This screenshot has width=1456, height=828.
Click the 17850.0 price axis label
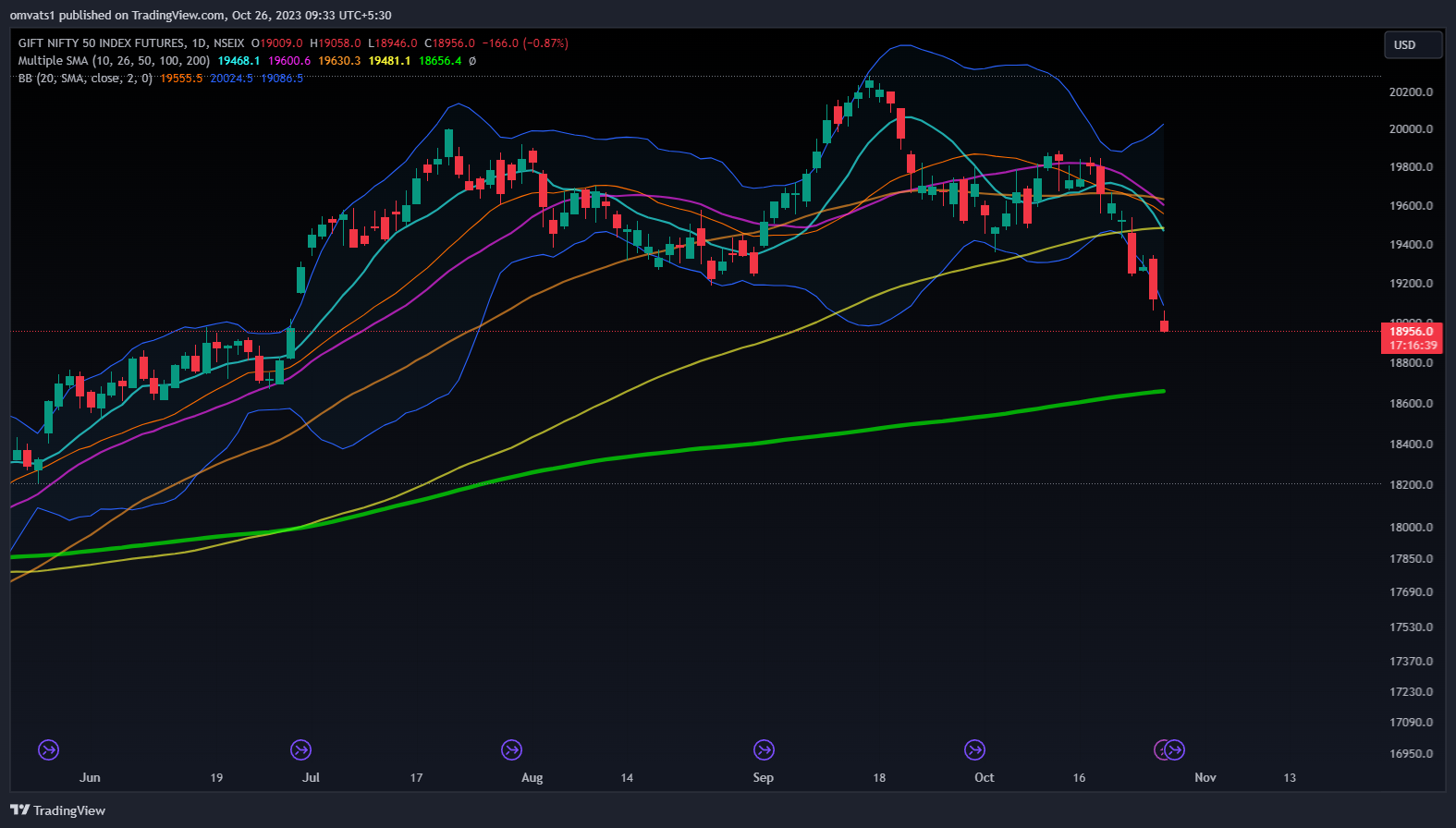(1411, 559)
